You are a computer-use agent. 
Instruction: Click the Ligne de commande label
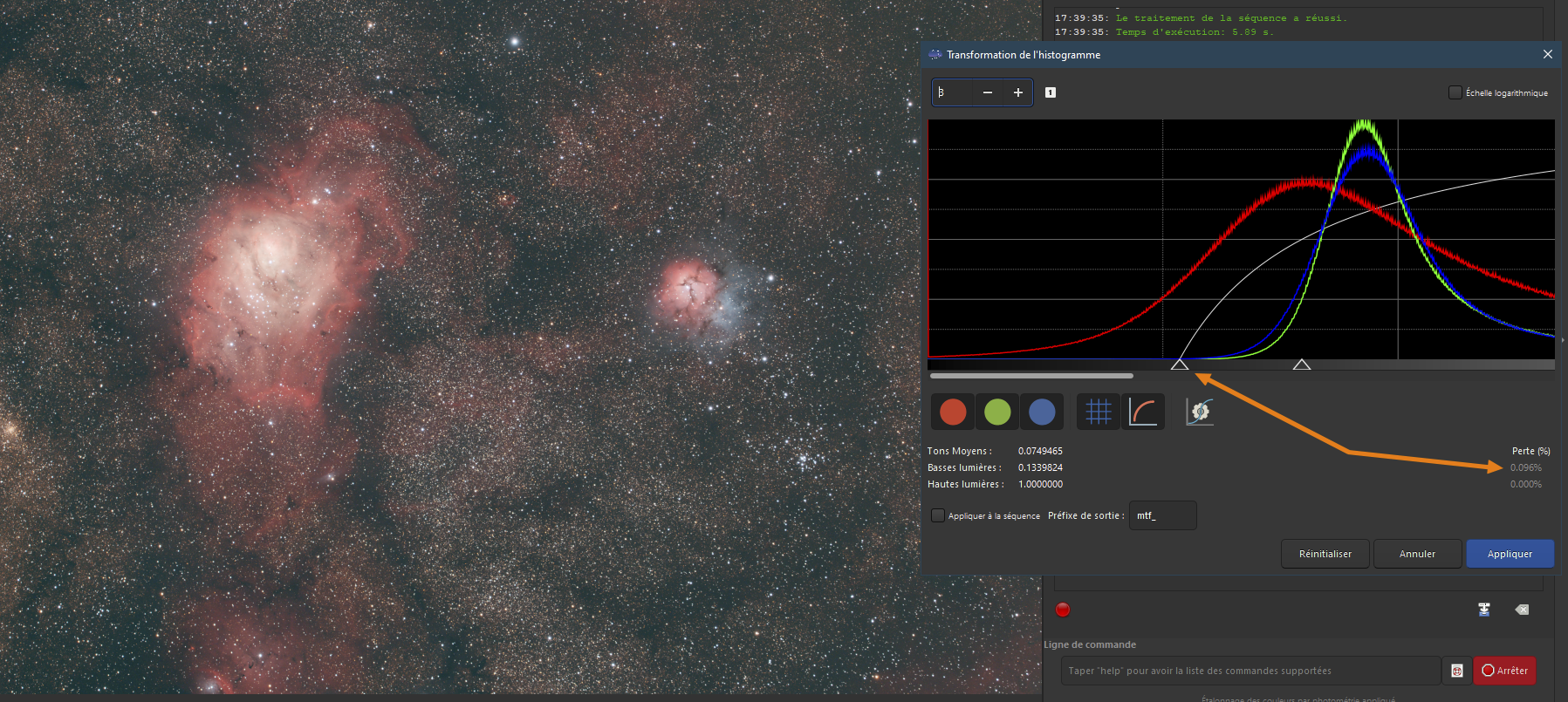click(1090, 644)
